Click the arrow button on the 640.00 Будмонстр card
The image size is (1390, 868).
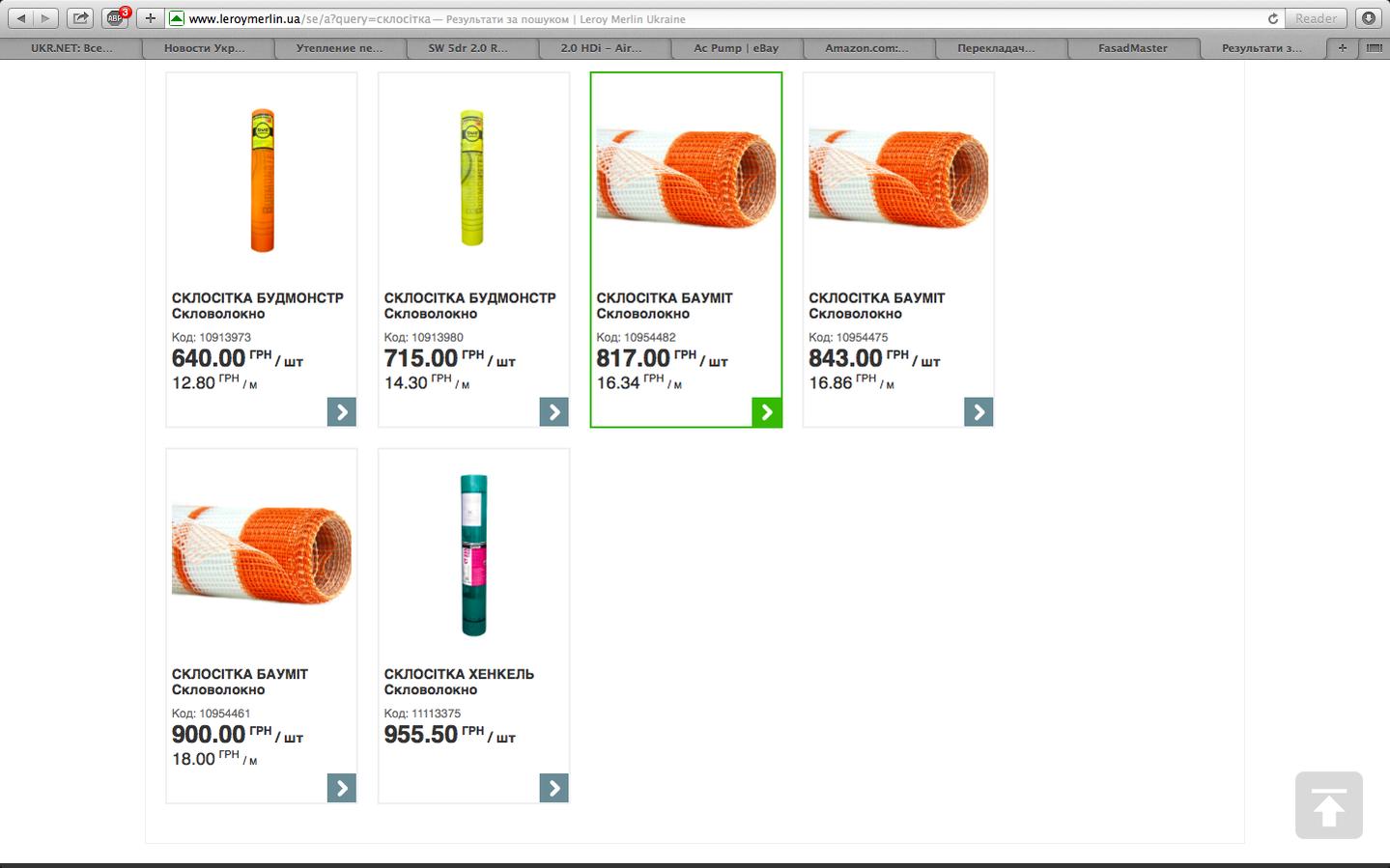click(x=342, y=412)
